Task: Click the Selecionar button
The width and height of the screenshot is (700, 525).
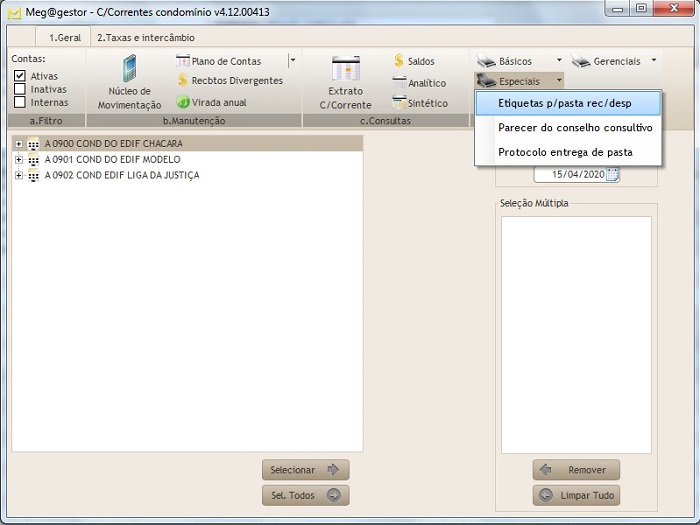Action: tap(305, 470)
